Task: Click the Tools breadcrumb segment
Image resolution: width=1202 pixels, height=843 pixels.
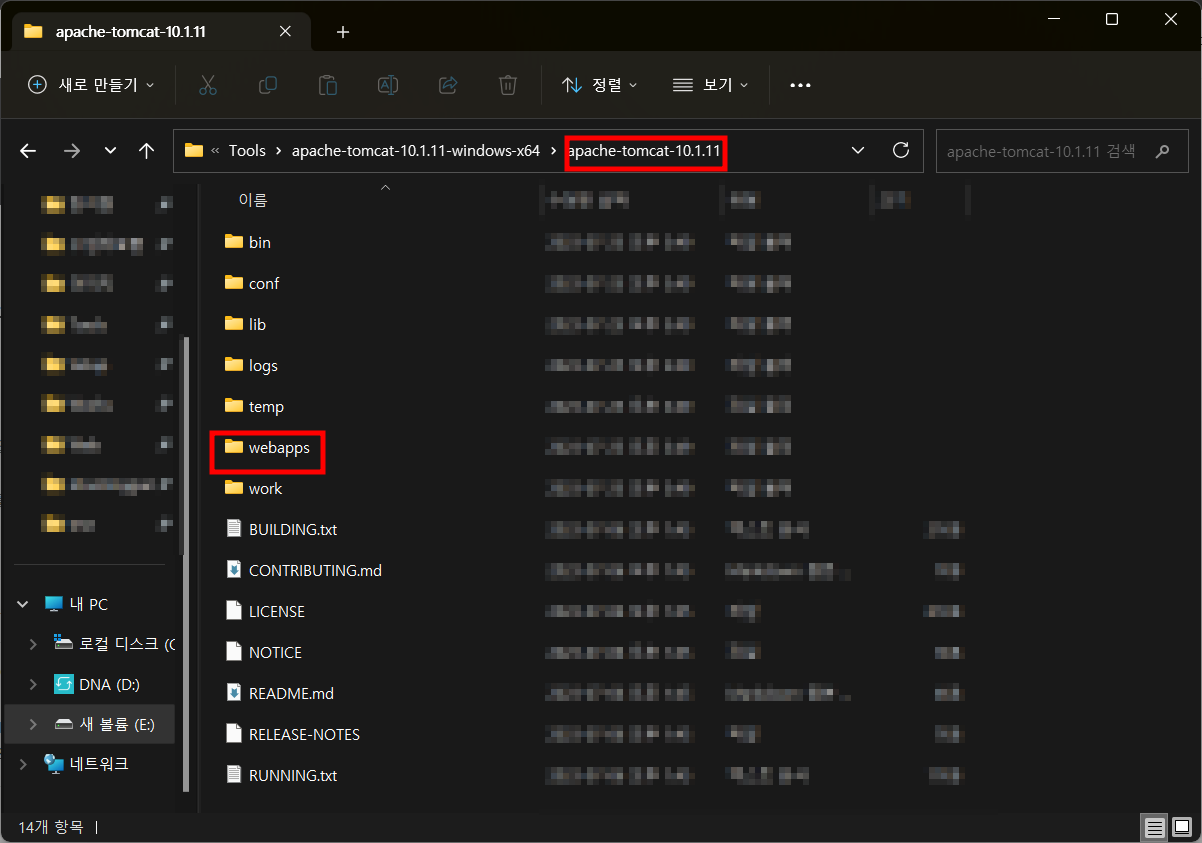Action: tap(247, 151)
